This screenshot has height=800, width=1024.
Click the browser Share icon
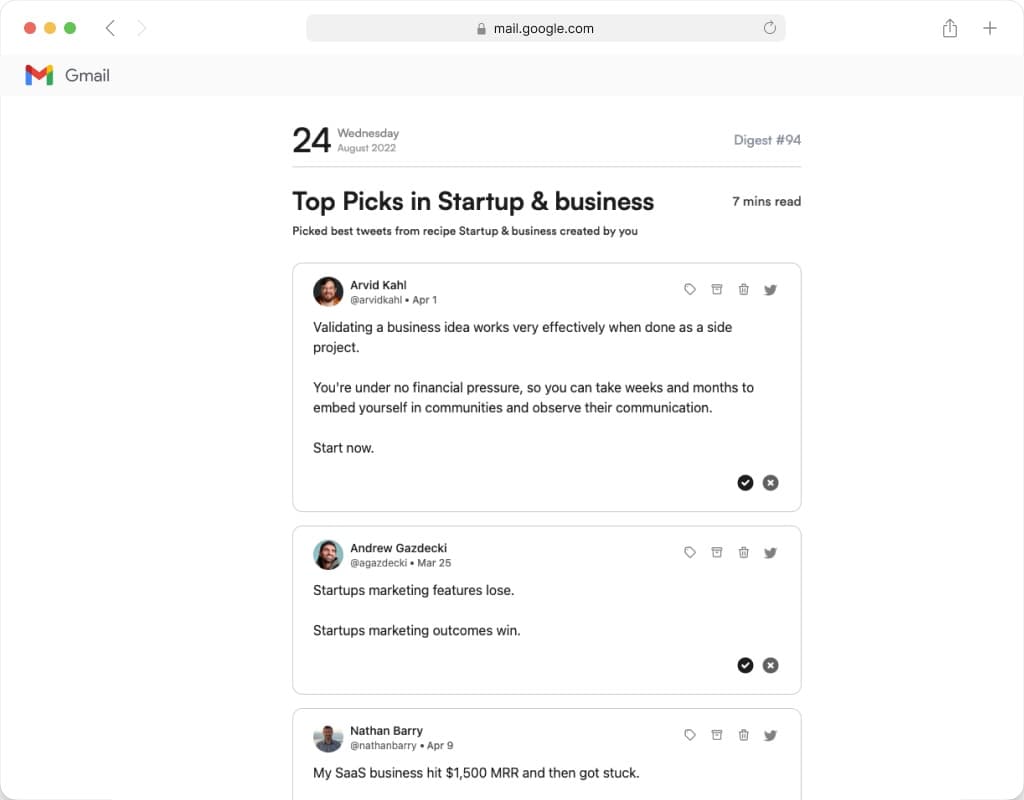[950, 28]
